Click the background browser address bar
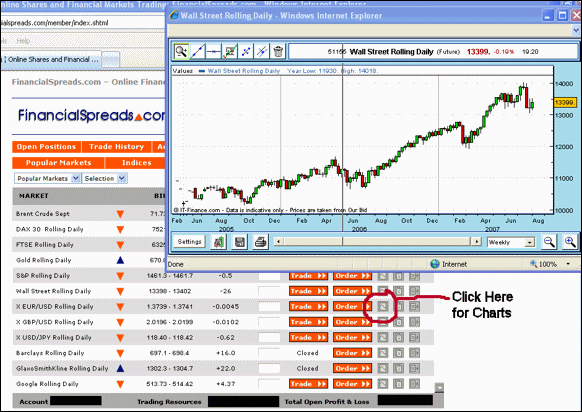The height and width of the screenshot is (412, 582). point(82,23)
